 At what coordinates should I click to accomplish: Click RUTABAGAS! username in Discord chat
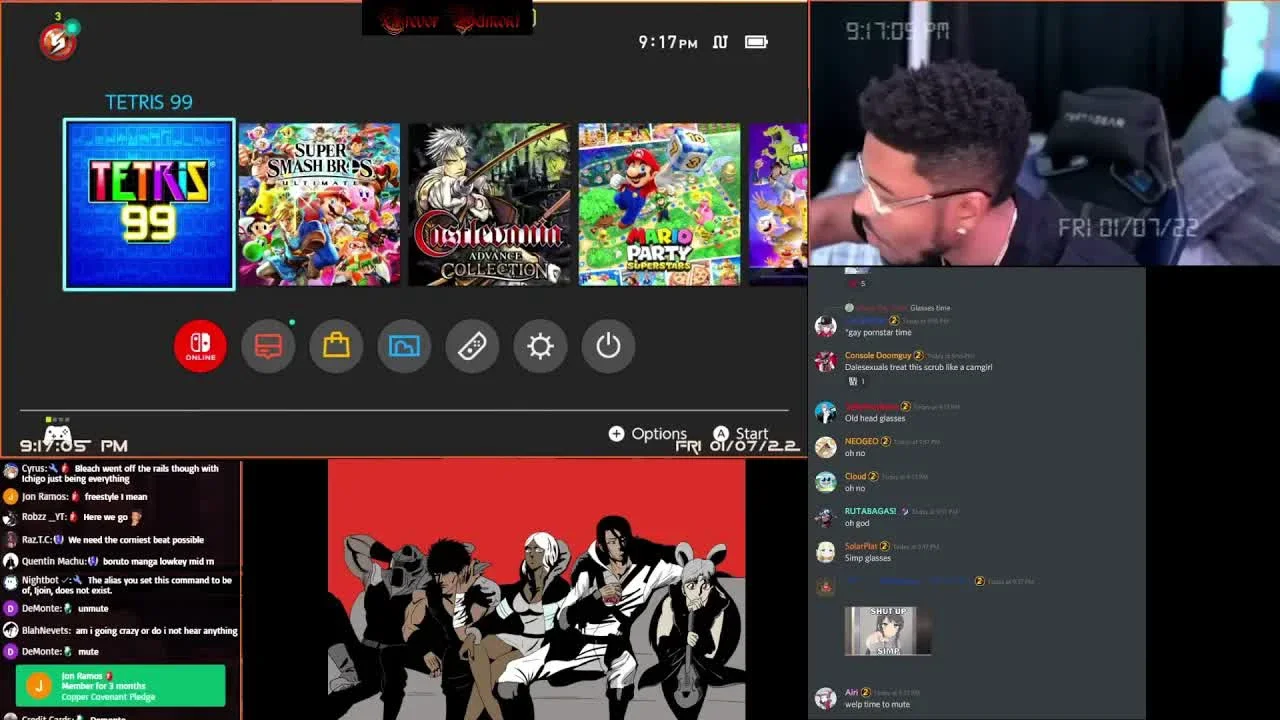[x=870, y=511]
